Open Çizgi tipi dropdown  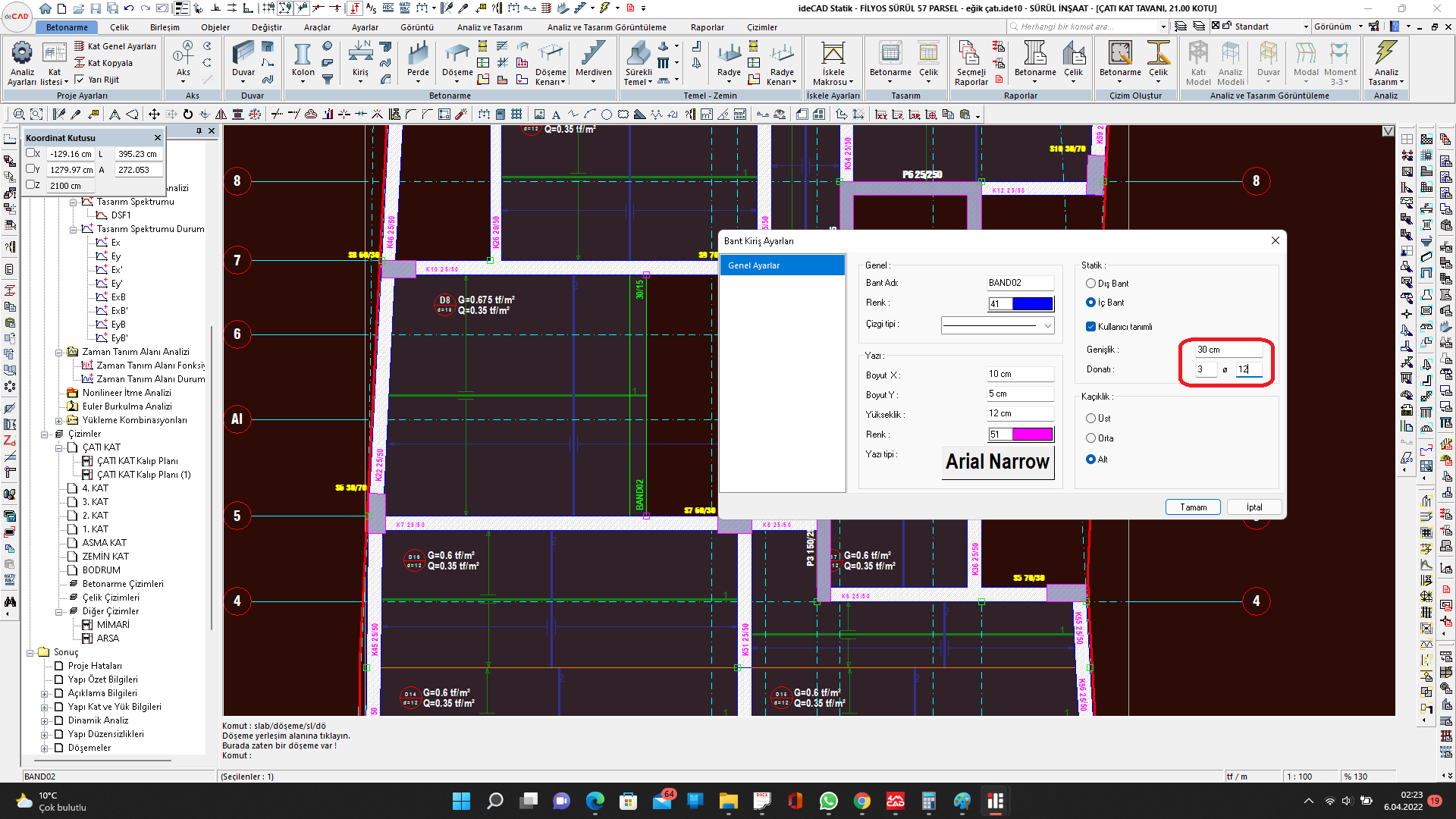(x=997, y=325)
